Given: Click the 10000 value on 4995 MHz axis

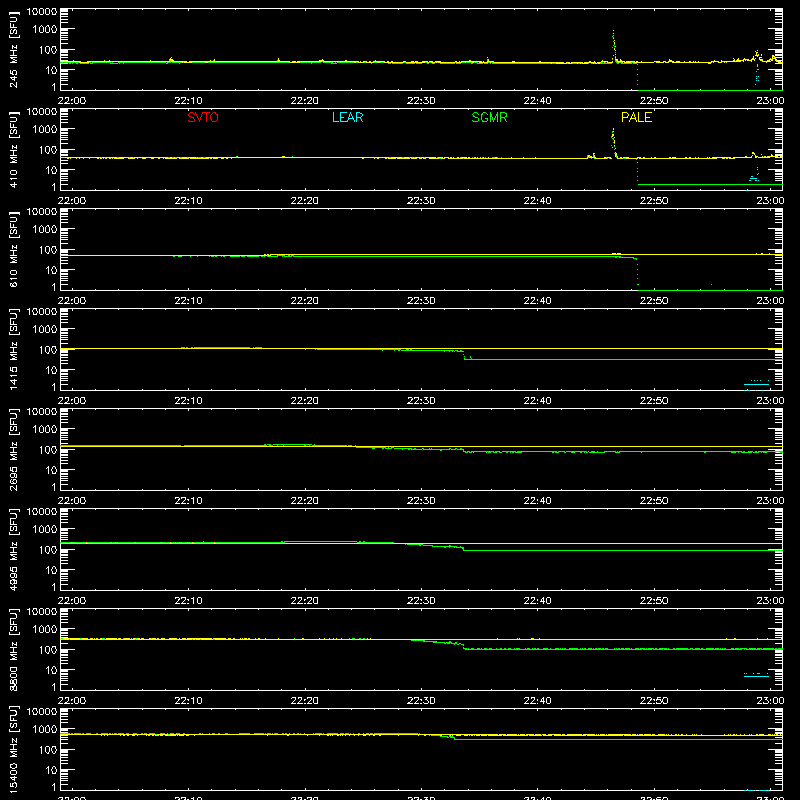Looking at the screenshot, I should 42,512.
